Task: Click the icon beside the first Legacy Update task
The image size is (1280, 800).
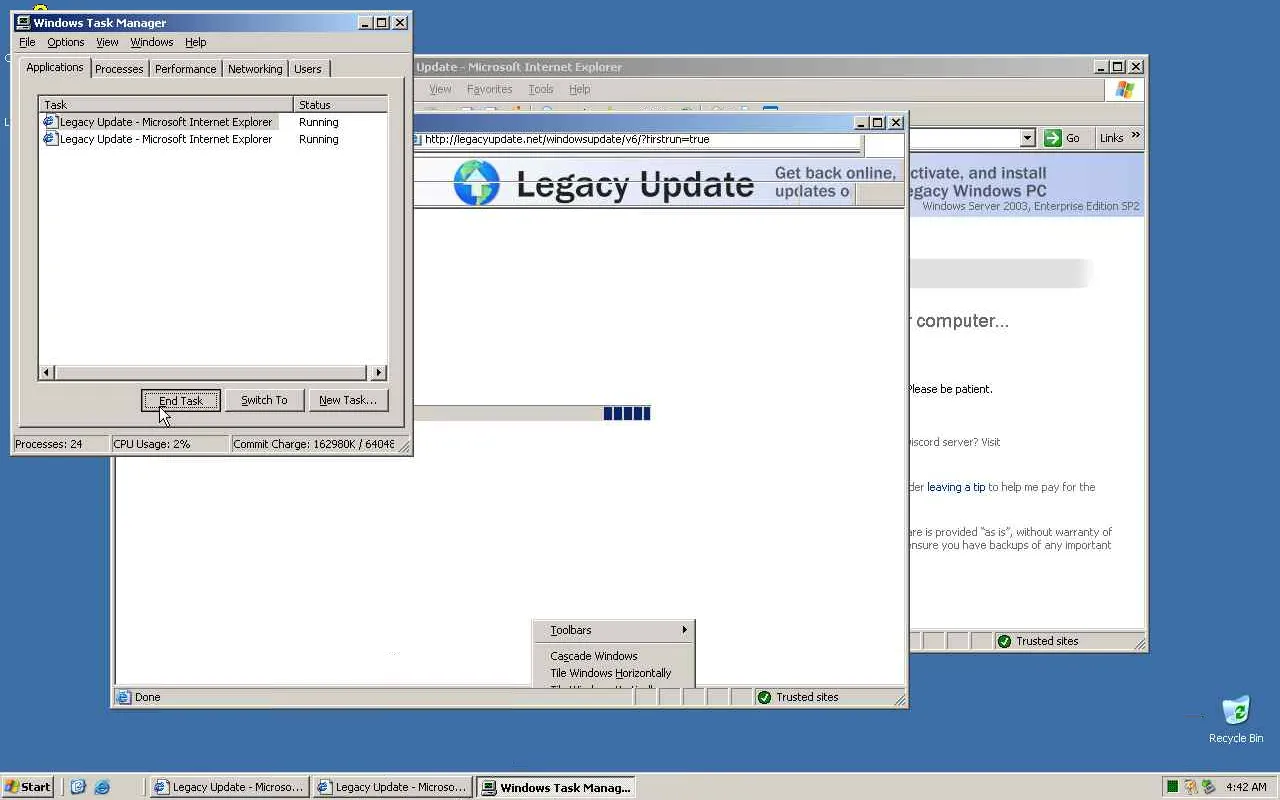Action: pos(50,122)
